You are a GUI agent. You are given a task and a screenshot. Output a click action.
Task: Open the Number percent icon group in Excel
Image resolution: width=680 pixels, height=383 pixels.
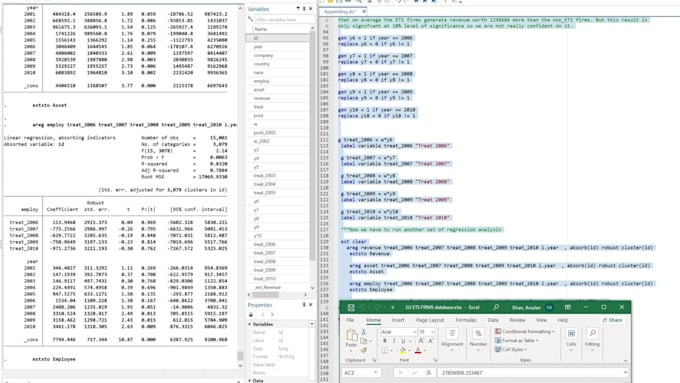click(x=478, y=334)
